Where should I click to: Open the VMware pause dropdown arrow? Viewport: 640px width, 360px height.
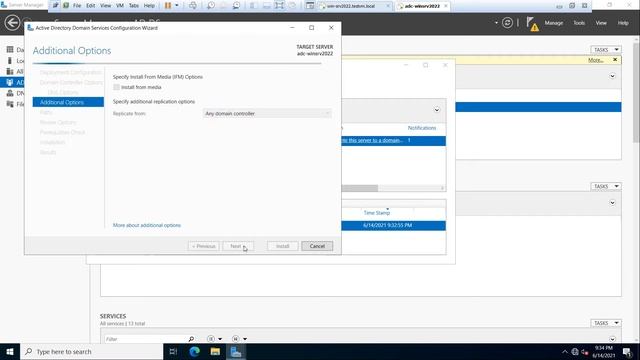(177, 6)
